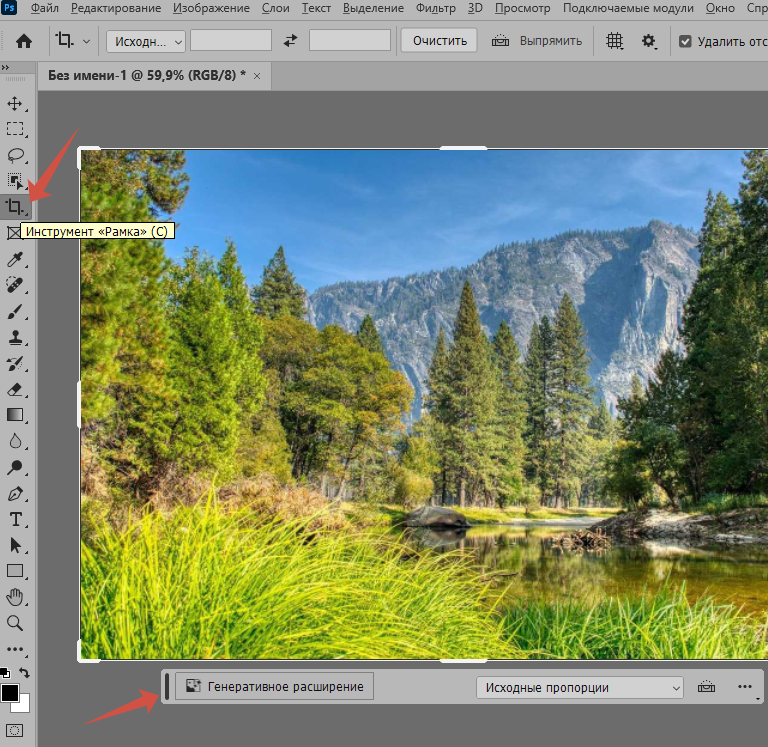The width and height of the screenshot is (768, 747).
Task: Click straighten icon in contextual task bar
Action: click(x=706, y=687)
